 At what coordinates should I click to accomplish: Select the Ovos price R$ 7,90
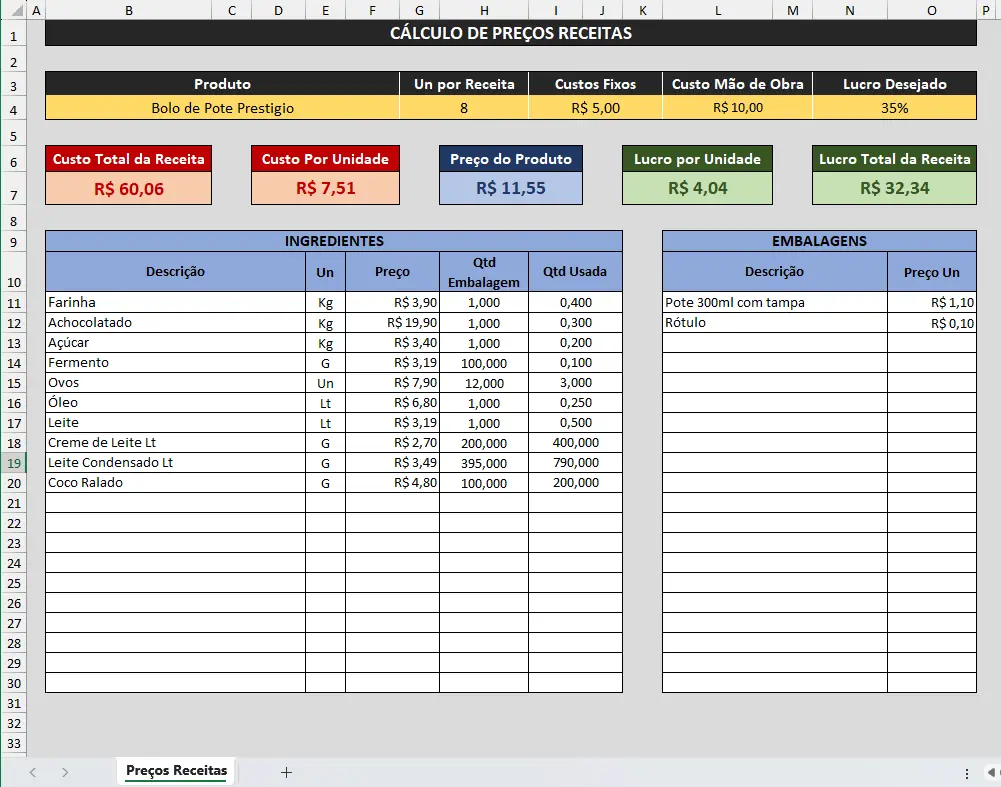click(393, 382)
